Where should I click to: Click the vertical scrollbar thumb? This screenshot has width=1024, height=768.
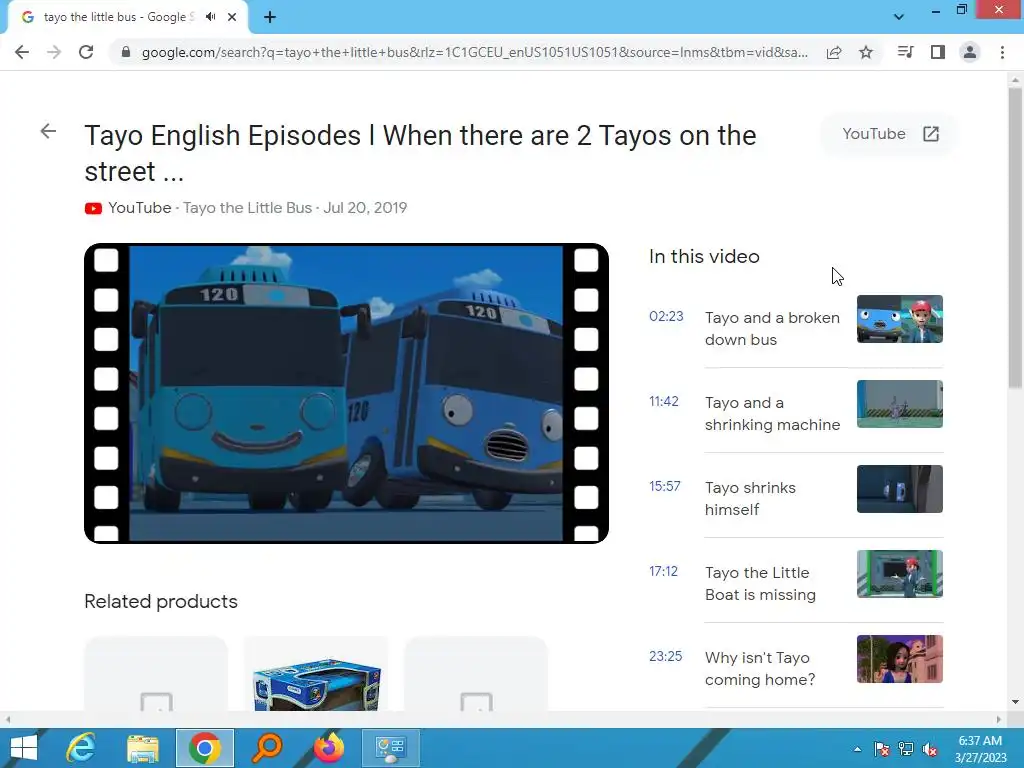pos(1015,238)
